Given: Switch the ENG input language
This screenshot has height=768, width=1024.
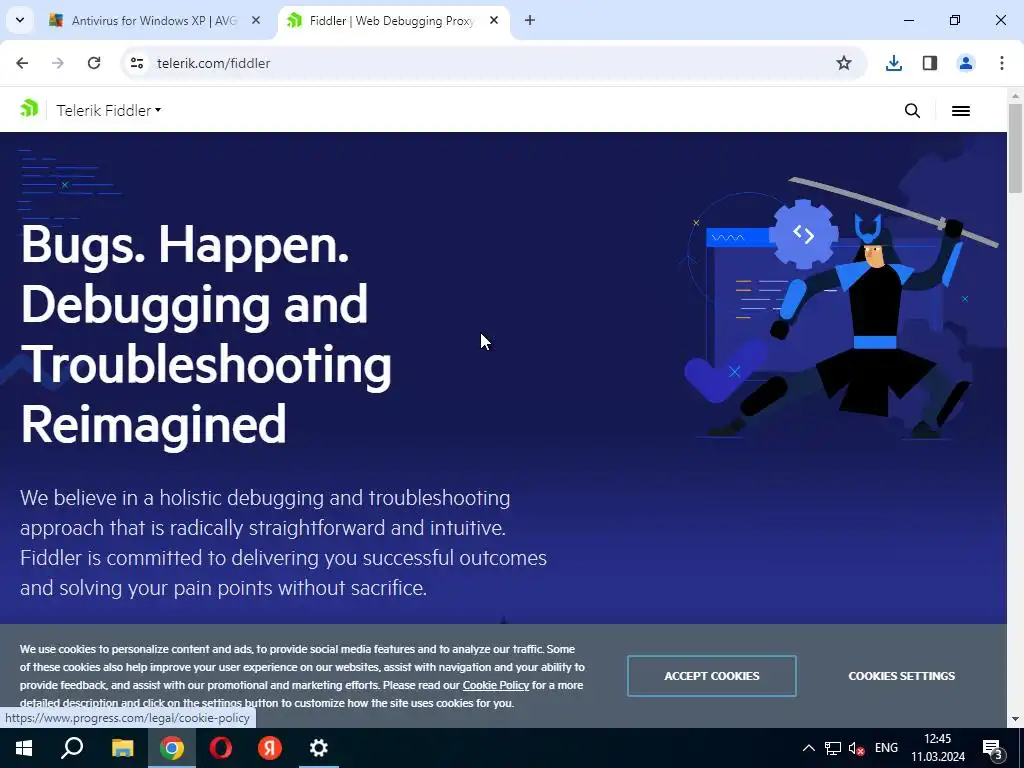Looking at the screenshot, I should (886, 748).
